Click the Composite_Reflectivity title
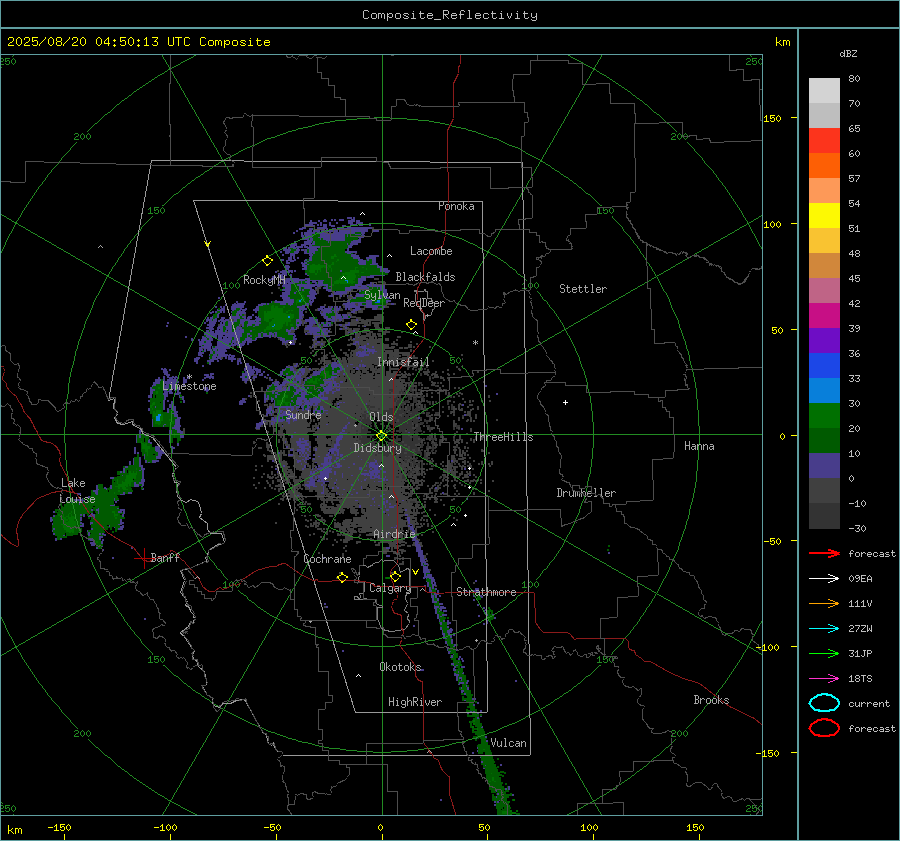This screenshot has width=900, height=841. 449,14
